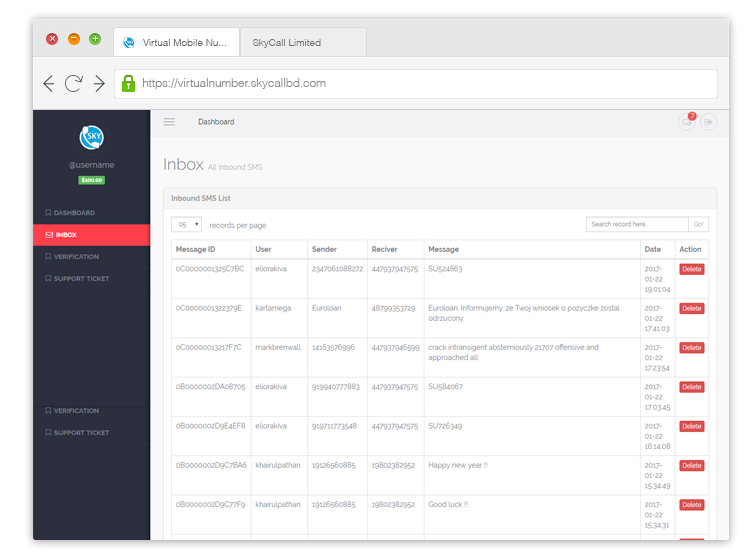The width and height of the screenshot is (744, 556).
Task: Click user kartamega in the table
Action: (273, 308)
